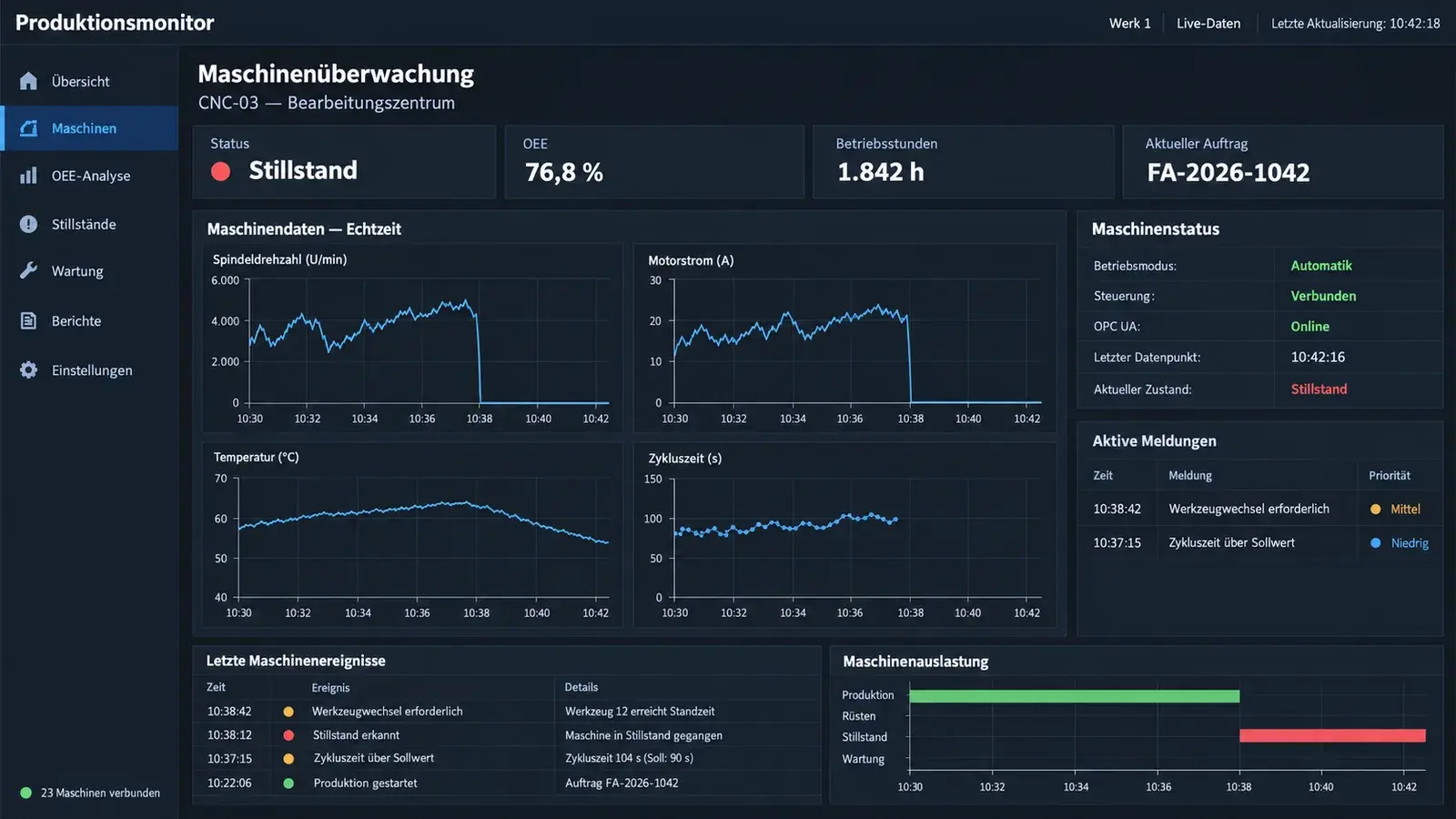Click the Berichte document icon
This screenshot has width=1456, height=819.
point(28,320)
